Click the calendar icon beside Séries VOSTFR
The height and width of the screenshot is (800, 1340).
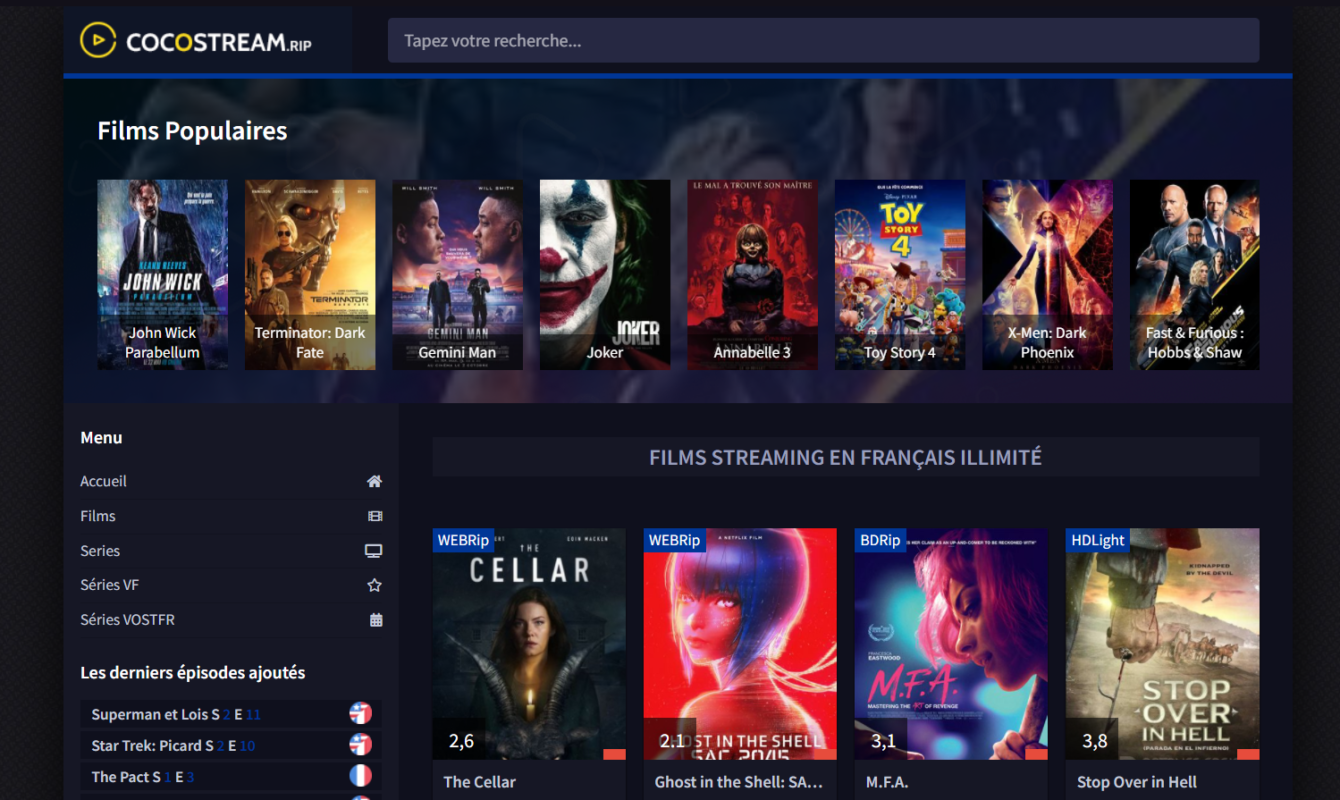[x=376, y=620]
